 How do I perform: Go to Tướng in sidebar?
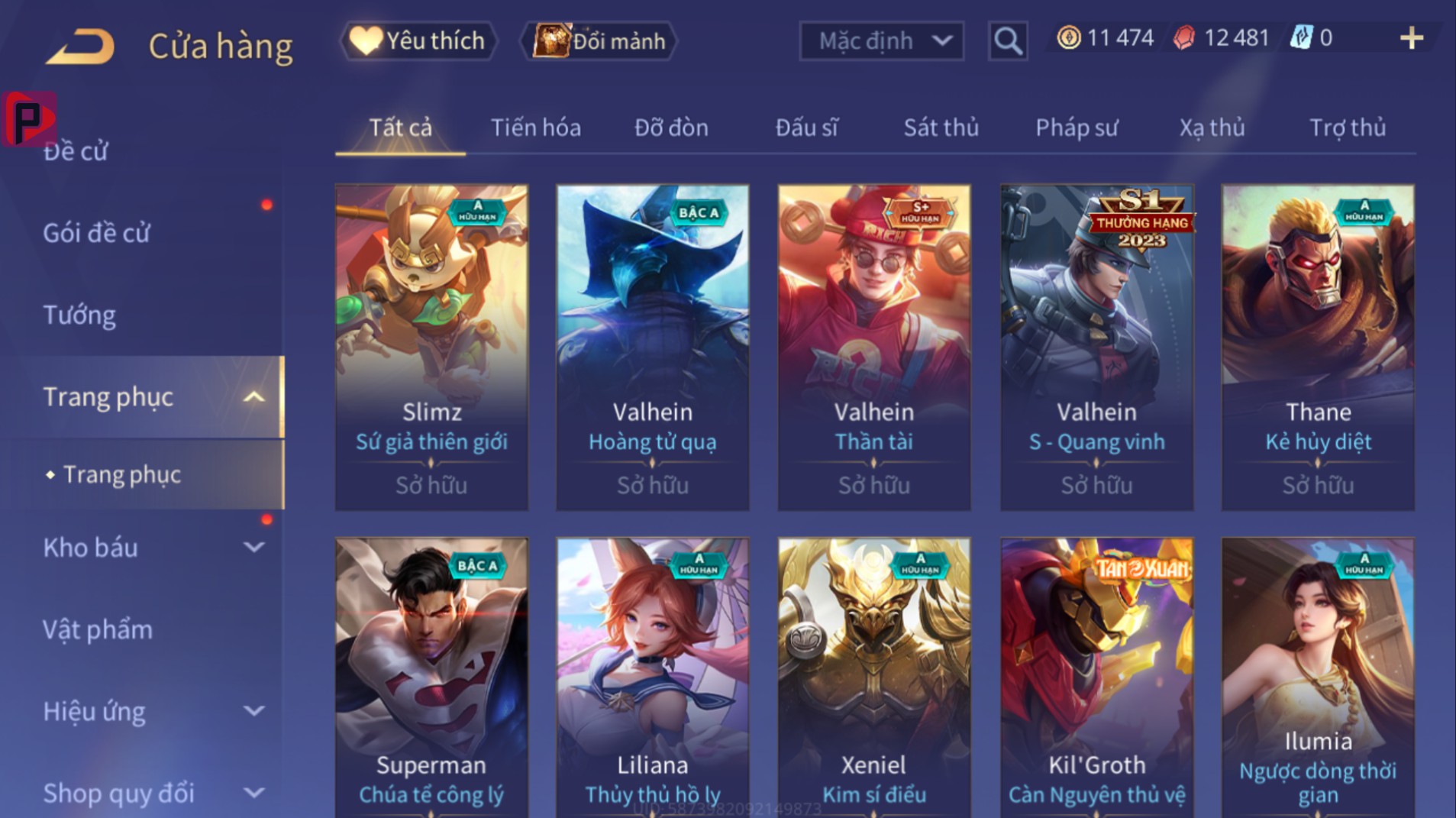[x=79, y=315]
